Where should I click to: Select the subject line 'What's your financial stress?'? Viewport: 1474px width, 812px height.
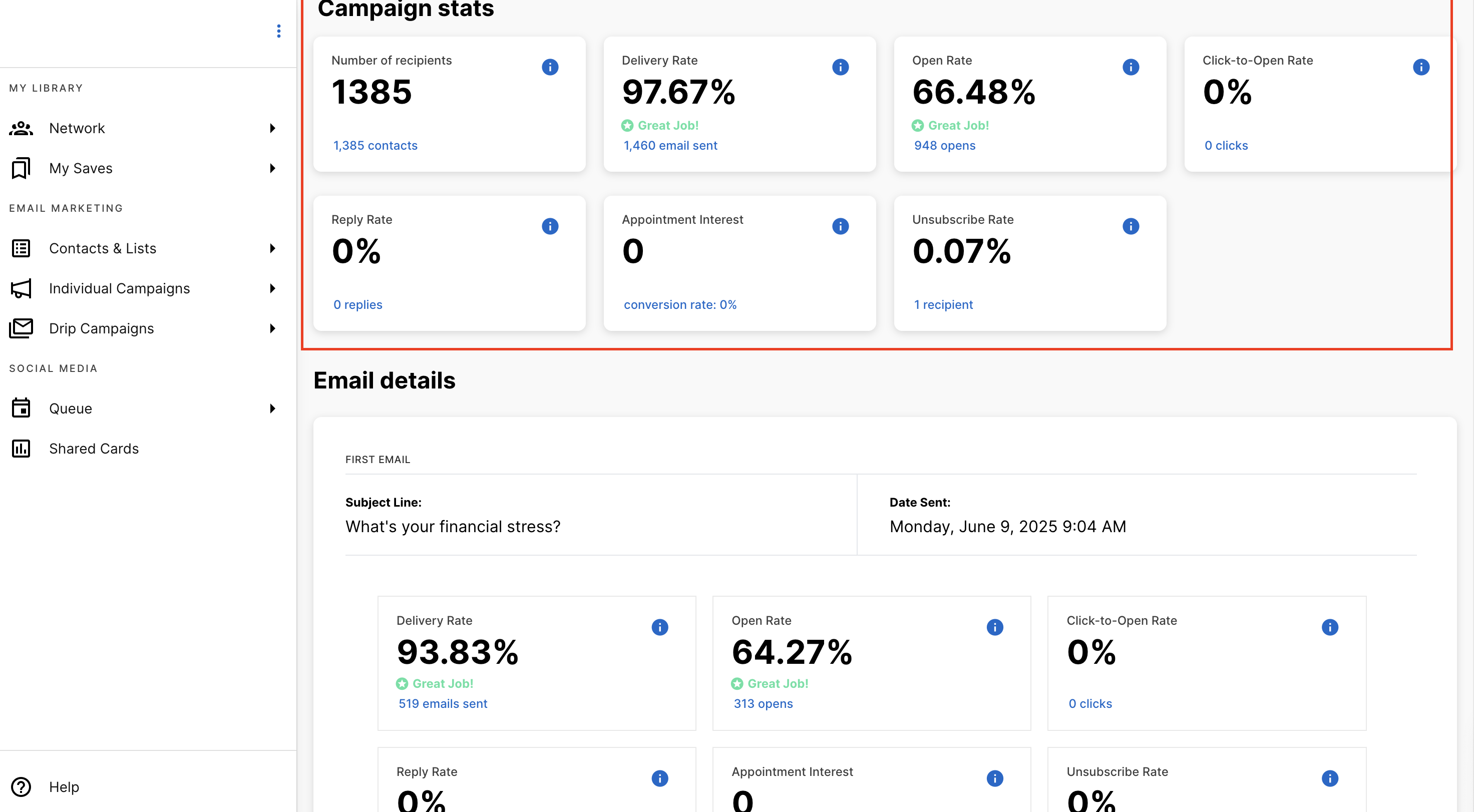point(453,527)
